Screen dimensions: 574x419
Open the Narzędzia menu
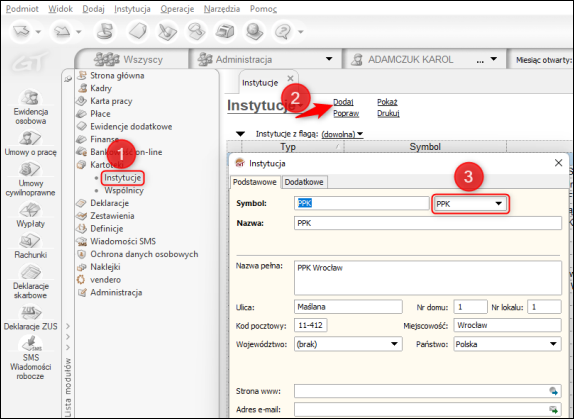pyautogui.click(x=222, y=9)
